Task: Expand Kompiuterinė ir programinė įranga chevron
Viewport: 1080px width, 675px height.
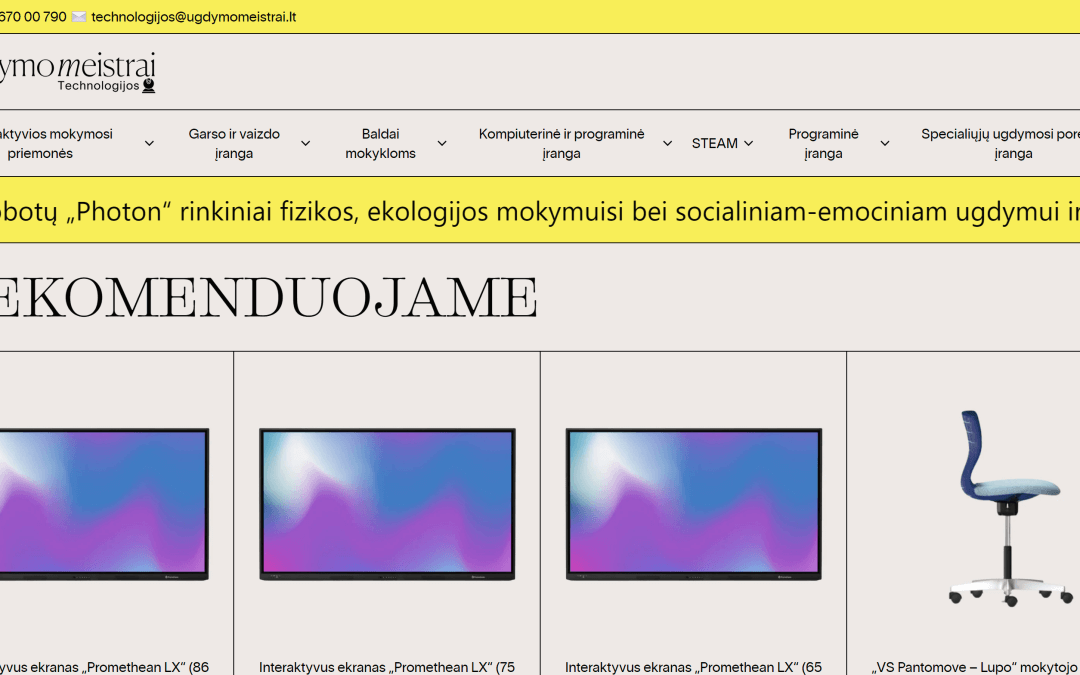Action: (x=667, y=143)
